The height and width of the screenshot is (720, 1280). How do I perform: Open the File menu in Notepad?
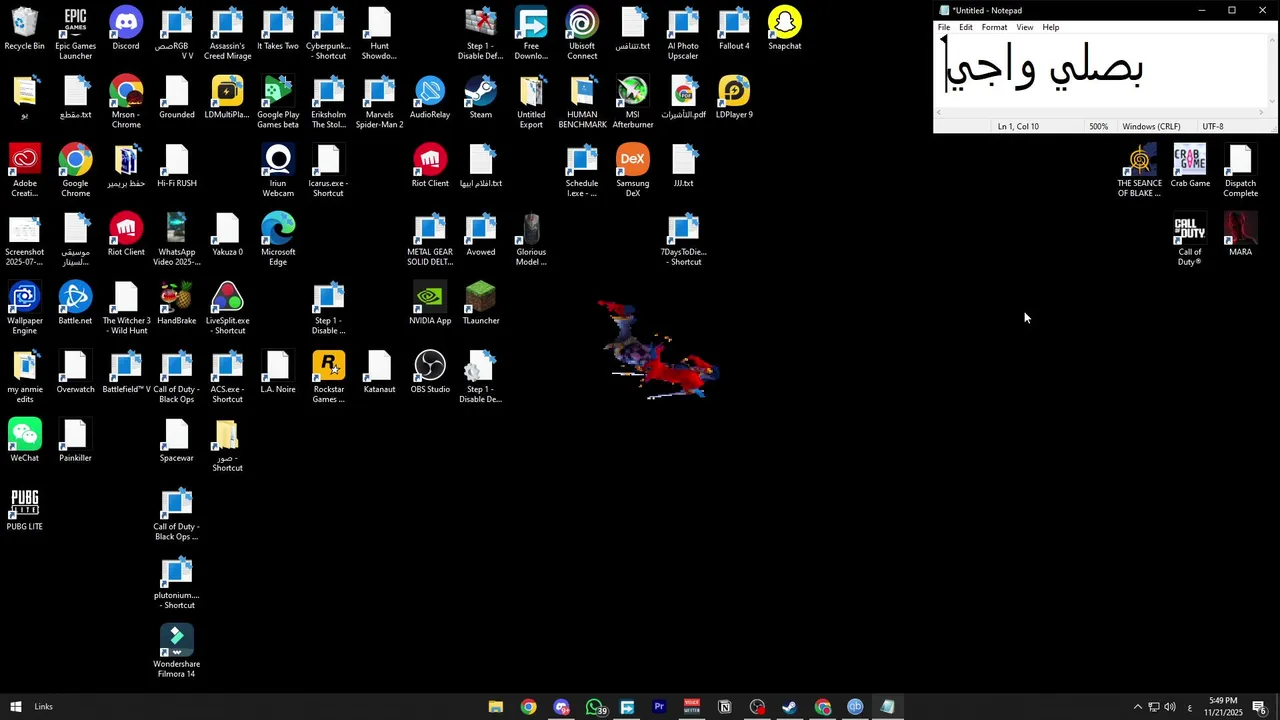point(944,27)
